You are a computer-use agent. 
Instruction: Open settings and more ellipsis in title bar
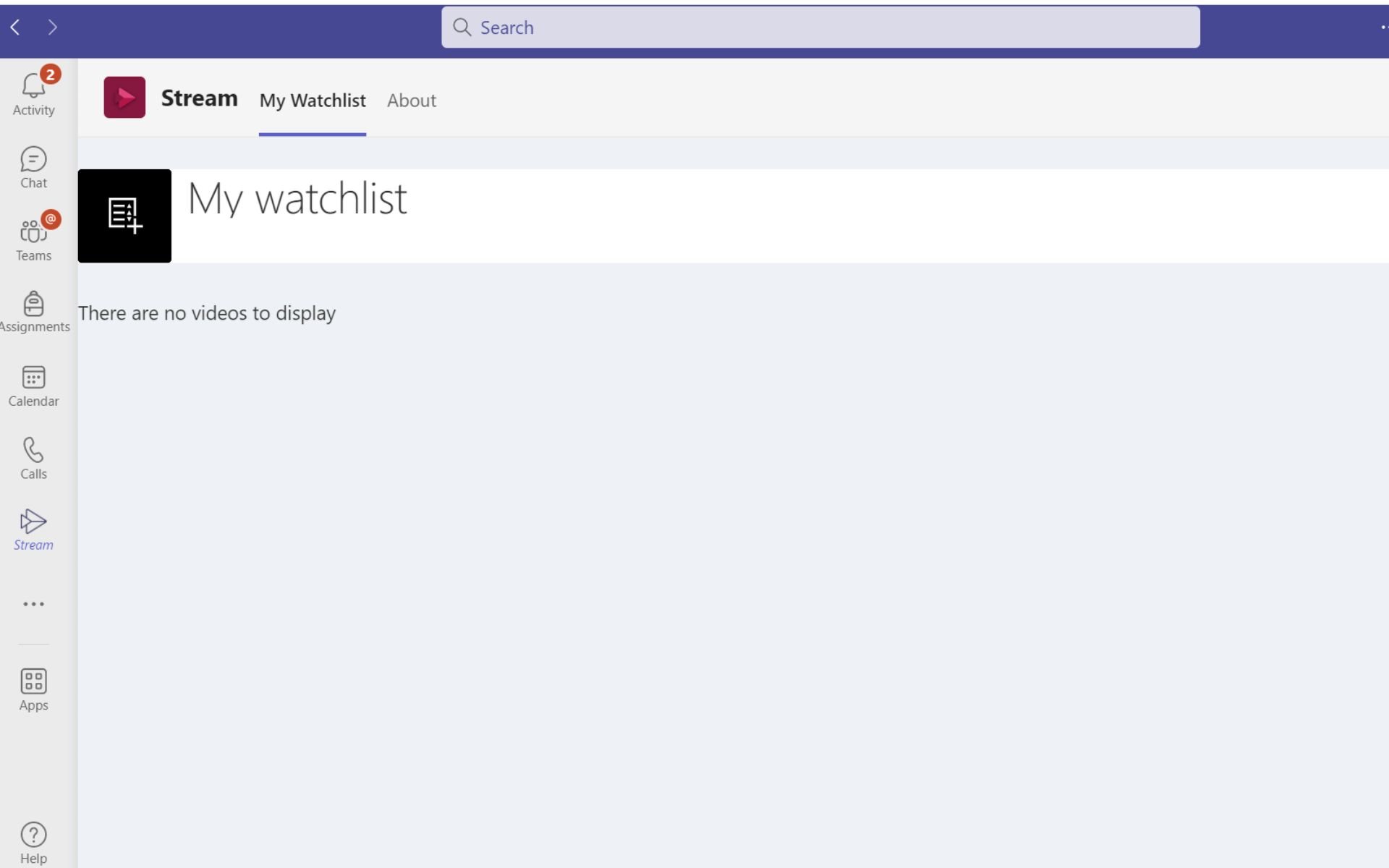pyautogui.click(x=1383, y=27)
